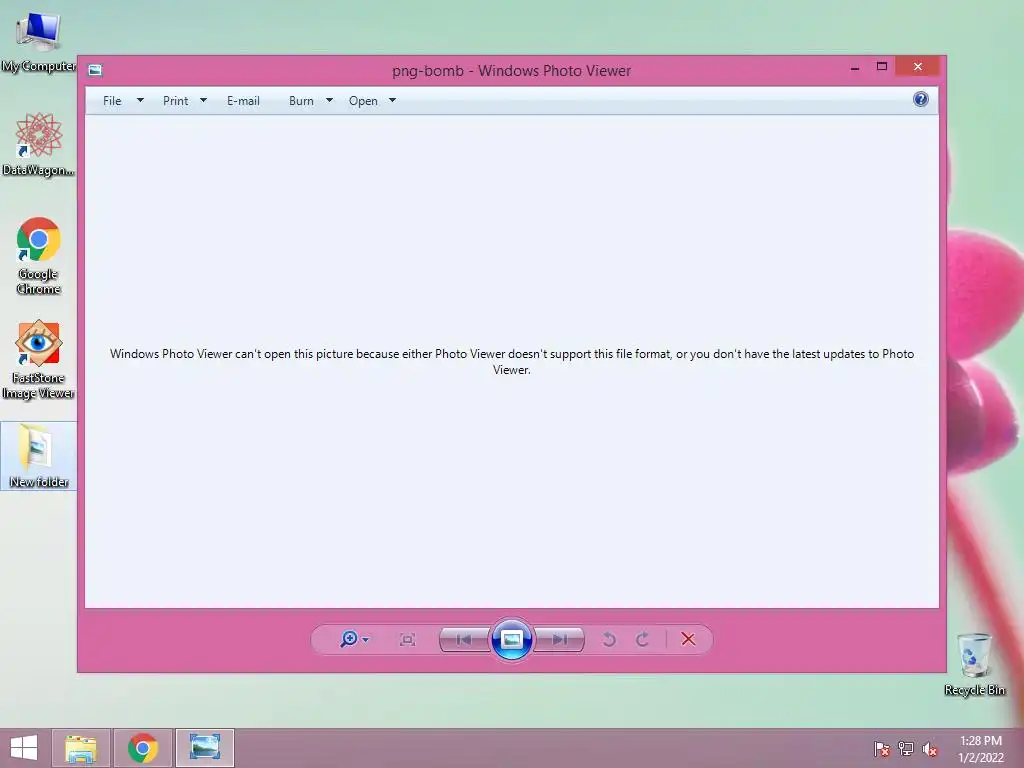Expand the Open dropdown arrow
This screenshot has height=768, width=1024.
[x=392, y=101]
